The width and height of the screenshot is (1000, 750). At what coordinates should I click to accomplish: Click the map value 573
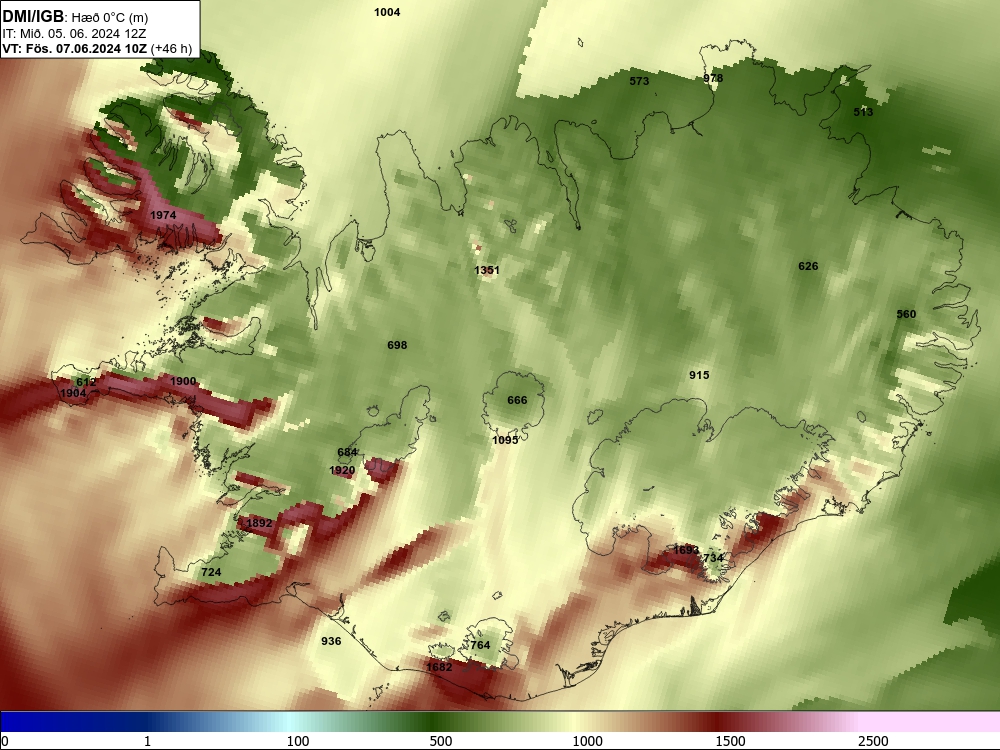click(x=639, y=81)
